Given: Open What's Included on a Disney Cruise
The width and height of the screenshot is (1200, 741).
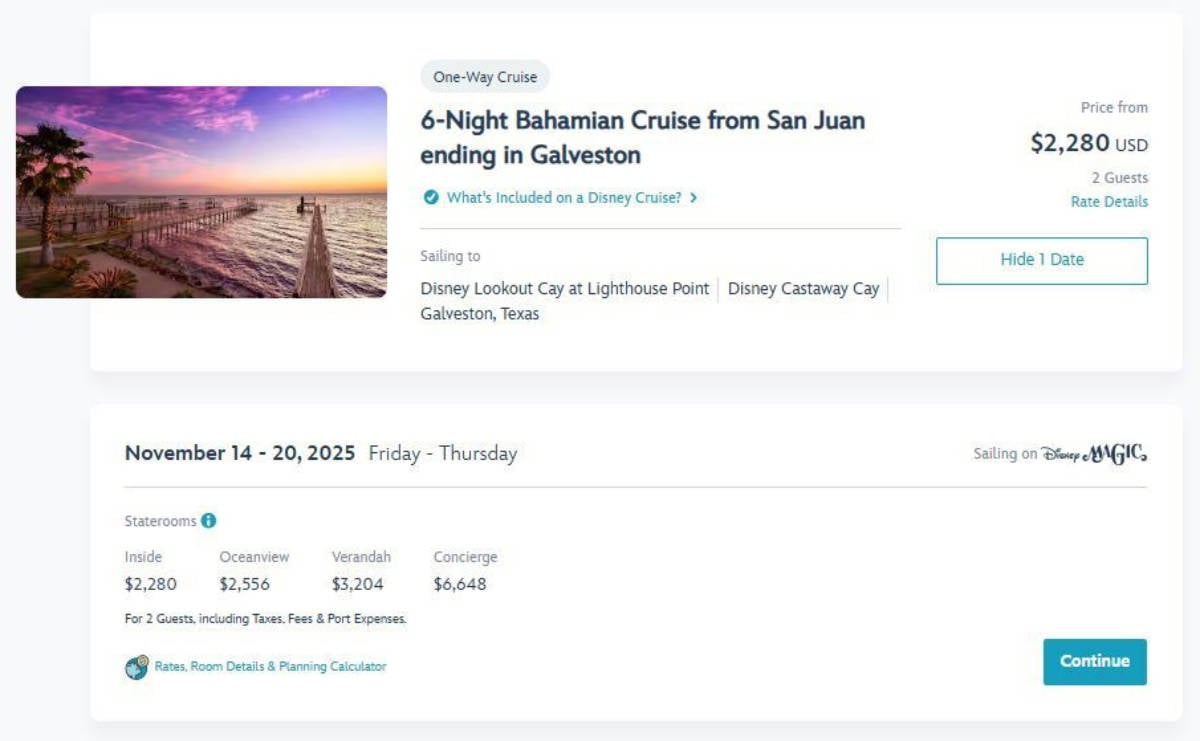Looking at the screenshot, I should point(557,197).
